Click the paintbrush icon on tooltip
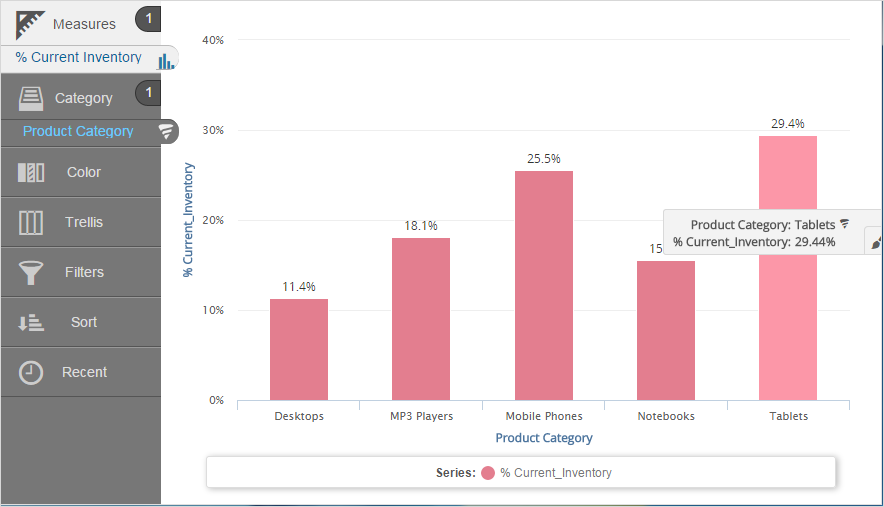This screenshot has width=884, height=507. (x=875, y=242)
